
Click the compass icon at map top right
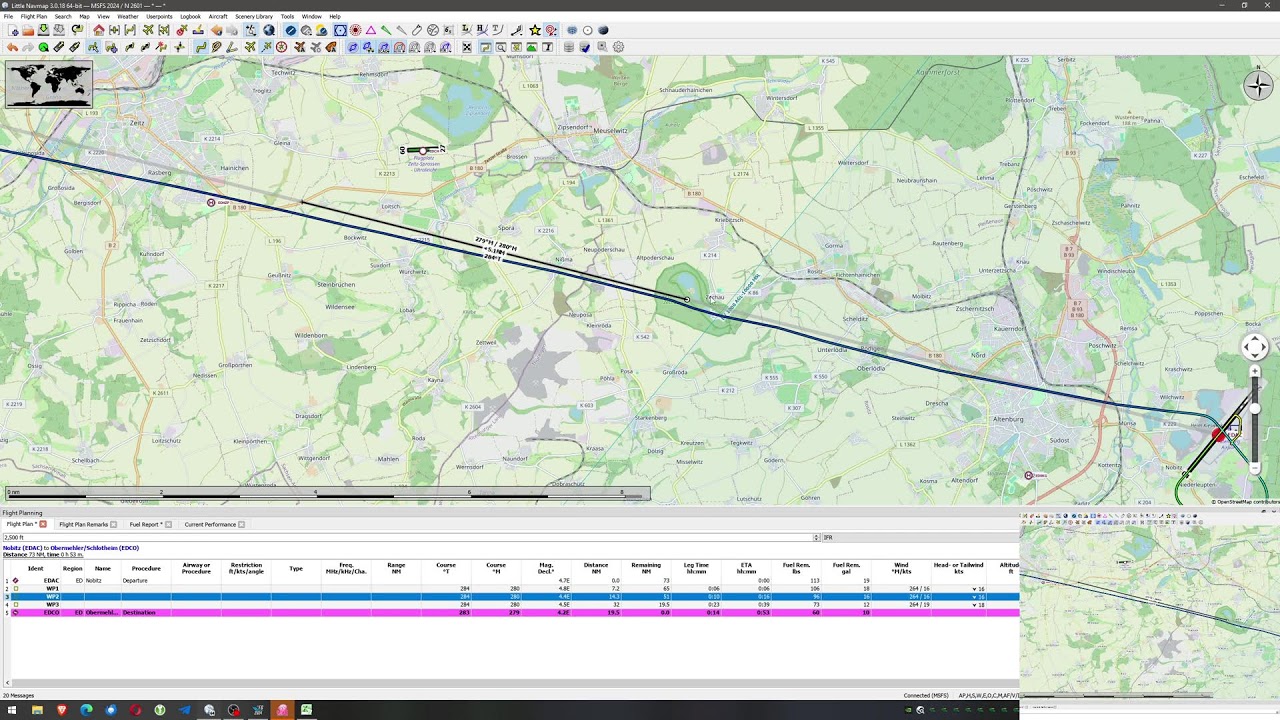tap(1258, 86)
